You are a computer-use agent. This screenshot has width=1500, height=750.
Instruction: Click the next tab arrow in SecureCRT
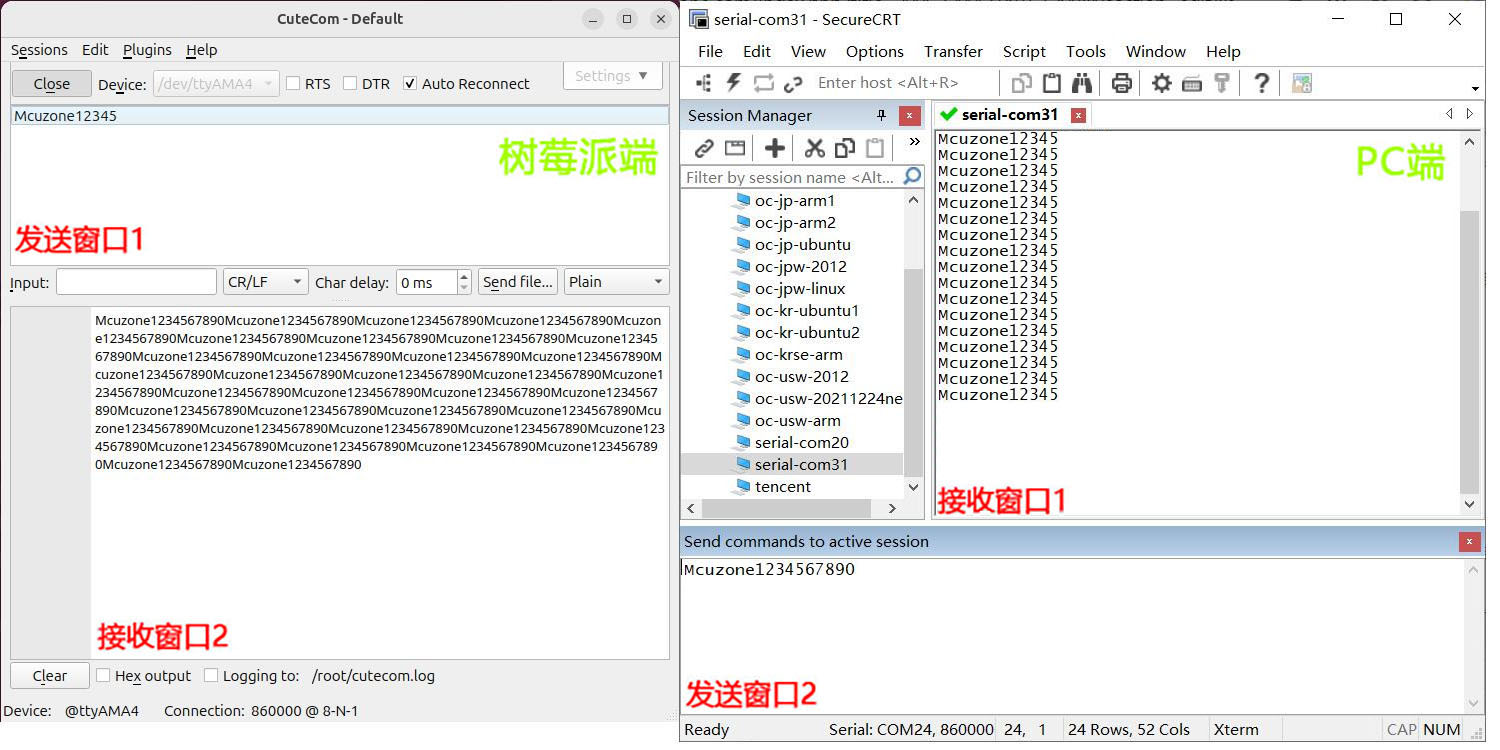pos(1470,114)
